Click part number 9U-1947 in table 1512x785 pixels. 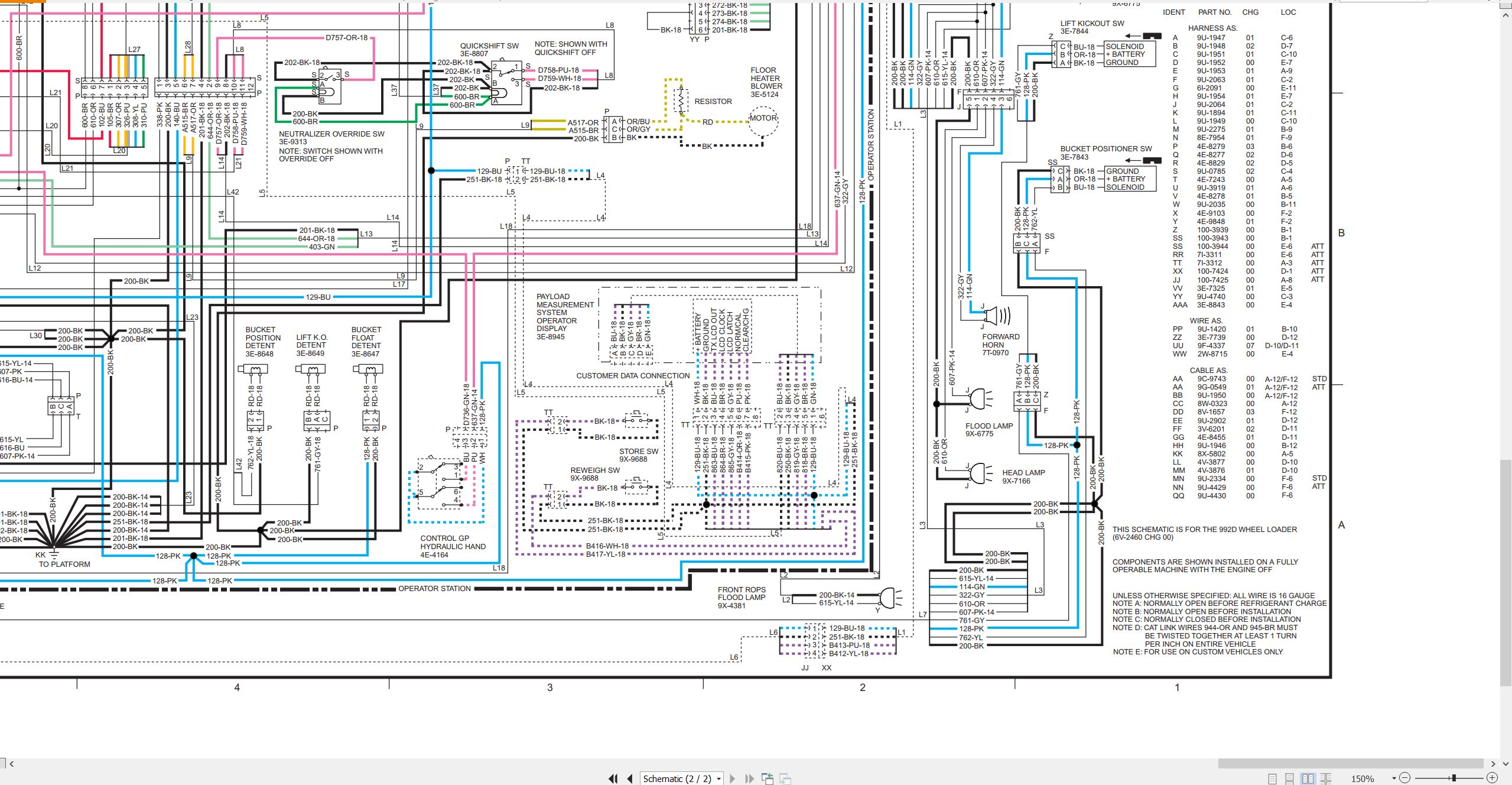[1211, 37]
